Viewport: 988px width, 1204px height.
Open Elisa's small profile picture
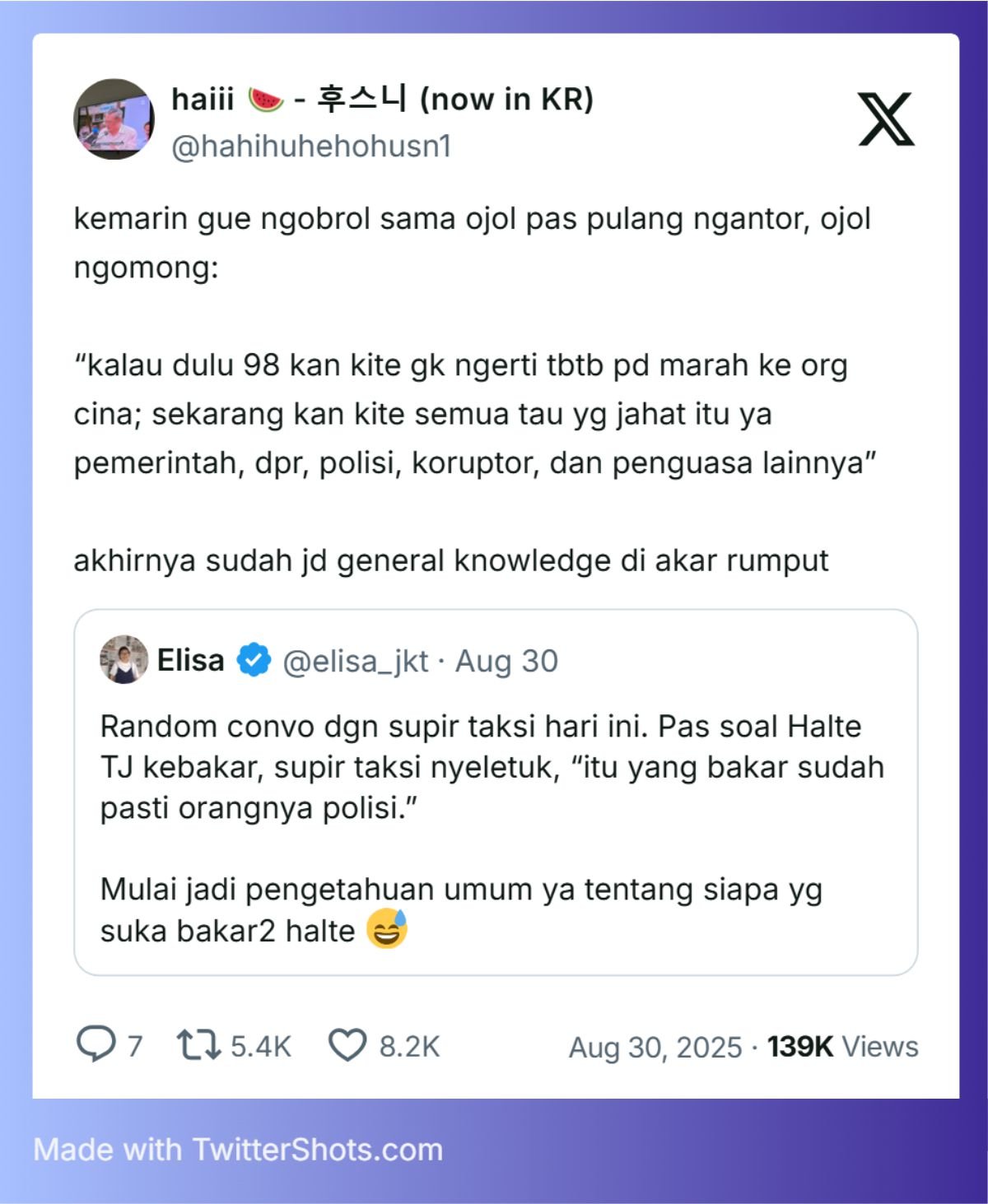pos(123,659)
